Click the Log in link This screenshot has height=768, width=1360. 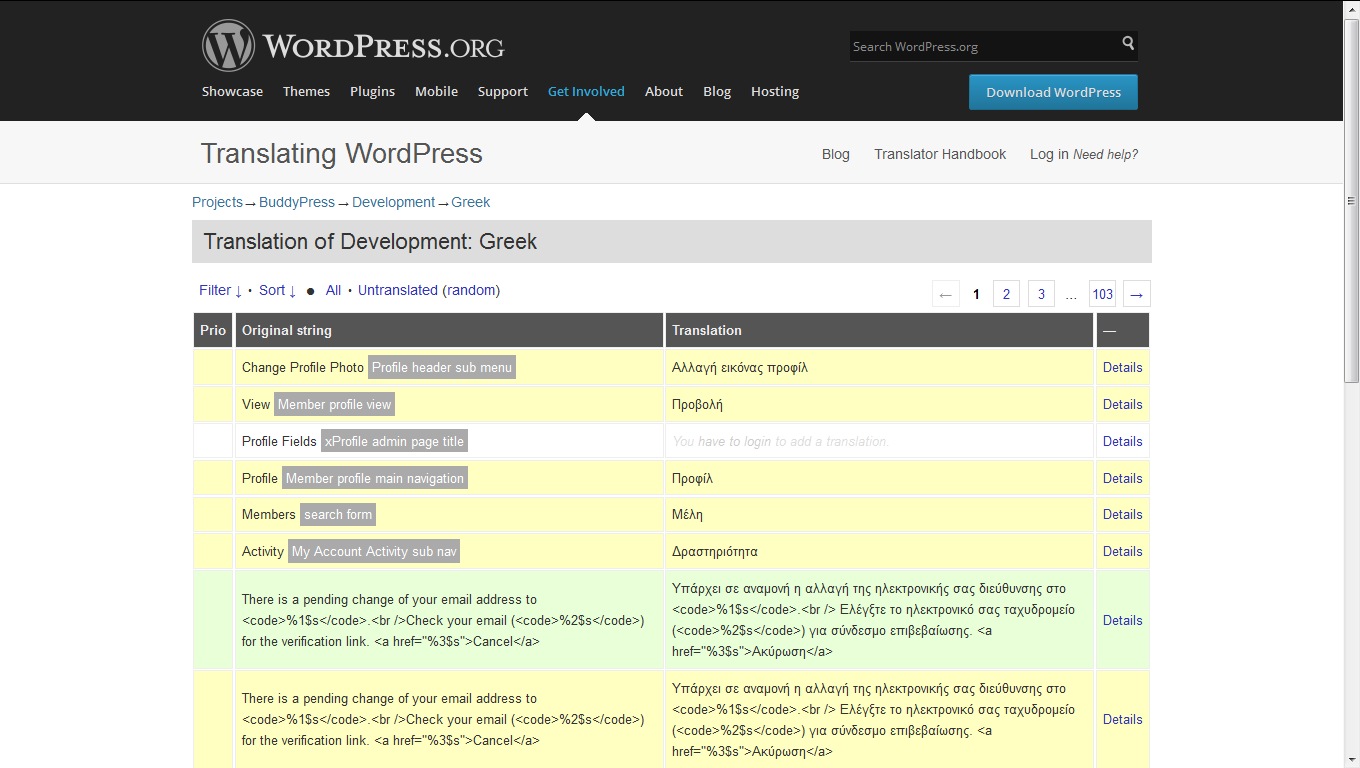[1049, 154]
